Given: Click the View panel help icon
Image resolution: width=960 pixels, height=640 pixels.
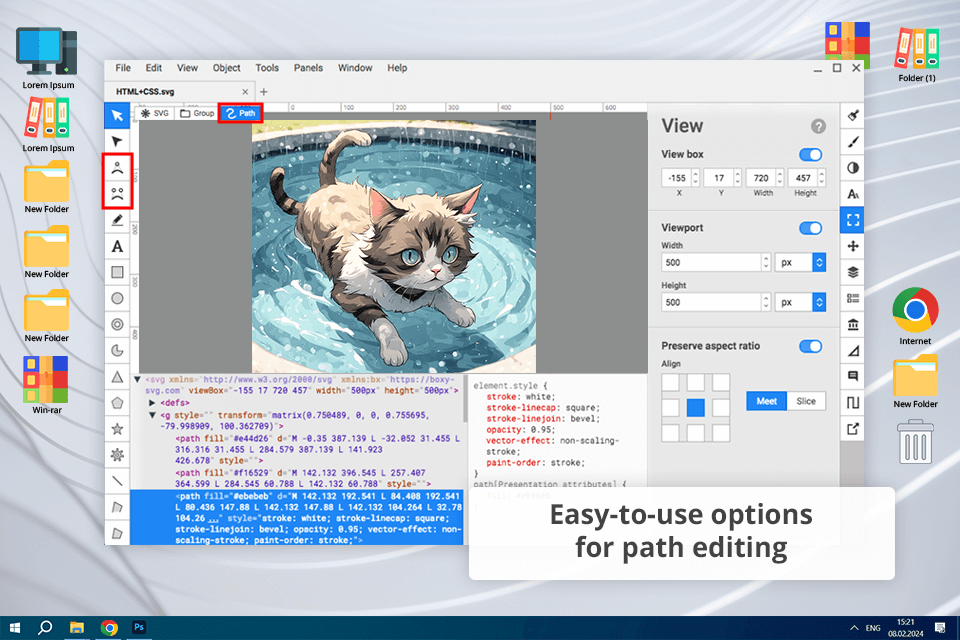Looking at the screenshot, I should click(x=818, y=126).
